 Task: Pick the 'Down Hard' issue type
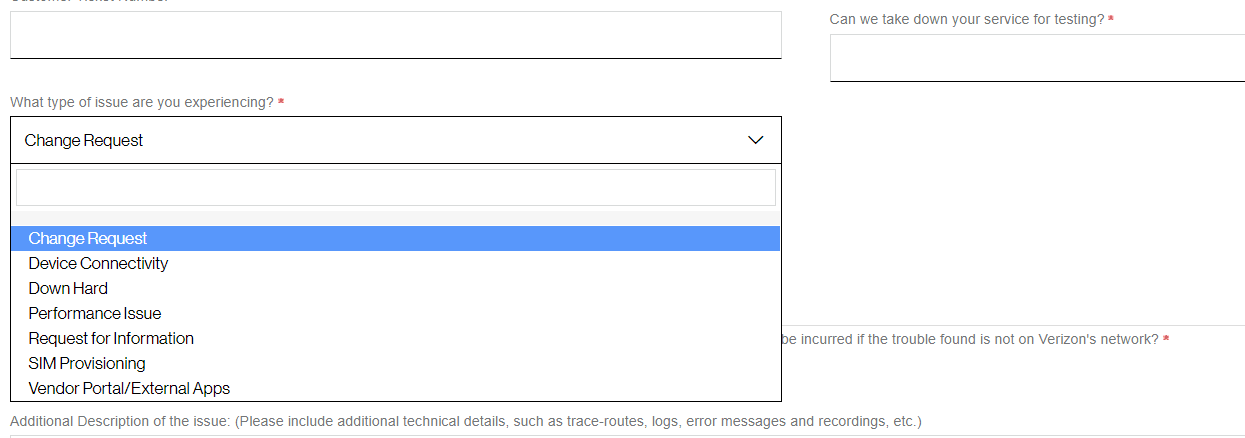point(68,288)
